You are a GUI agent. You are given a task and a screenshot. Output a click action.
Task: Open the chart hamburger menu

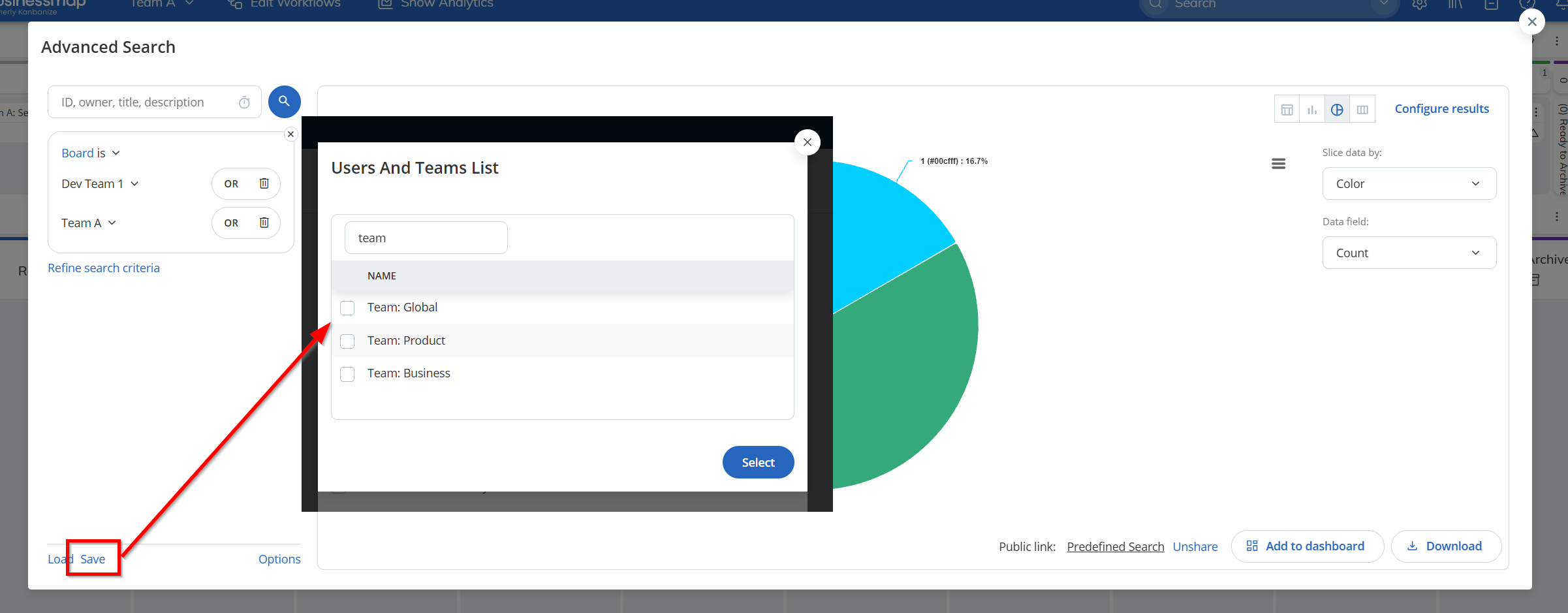[x=1278, y=164]
